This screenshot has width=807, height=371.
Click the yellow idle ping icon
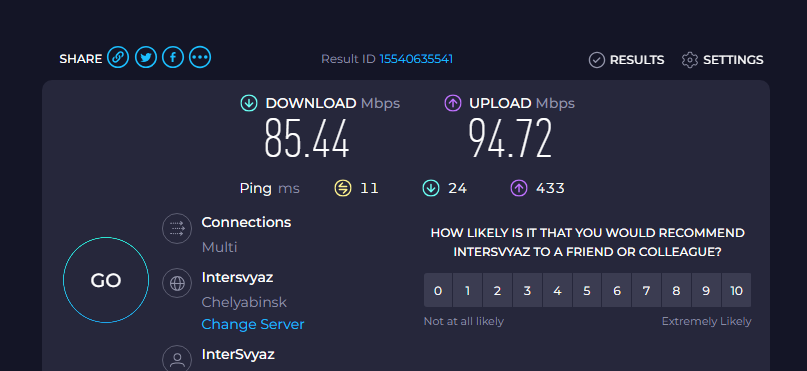[343, 188]
